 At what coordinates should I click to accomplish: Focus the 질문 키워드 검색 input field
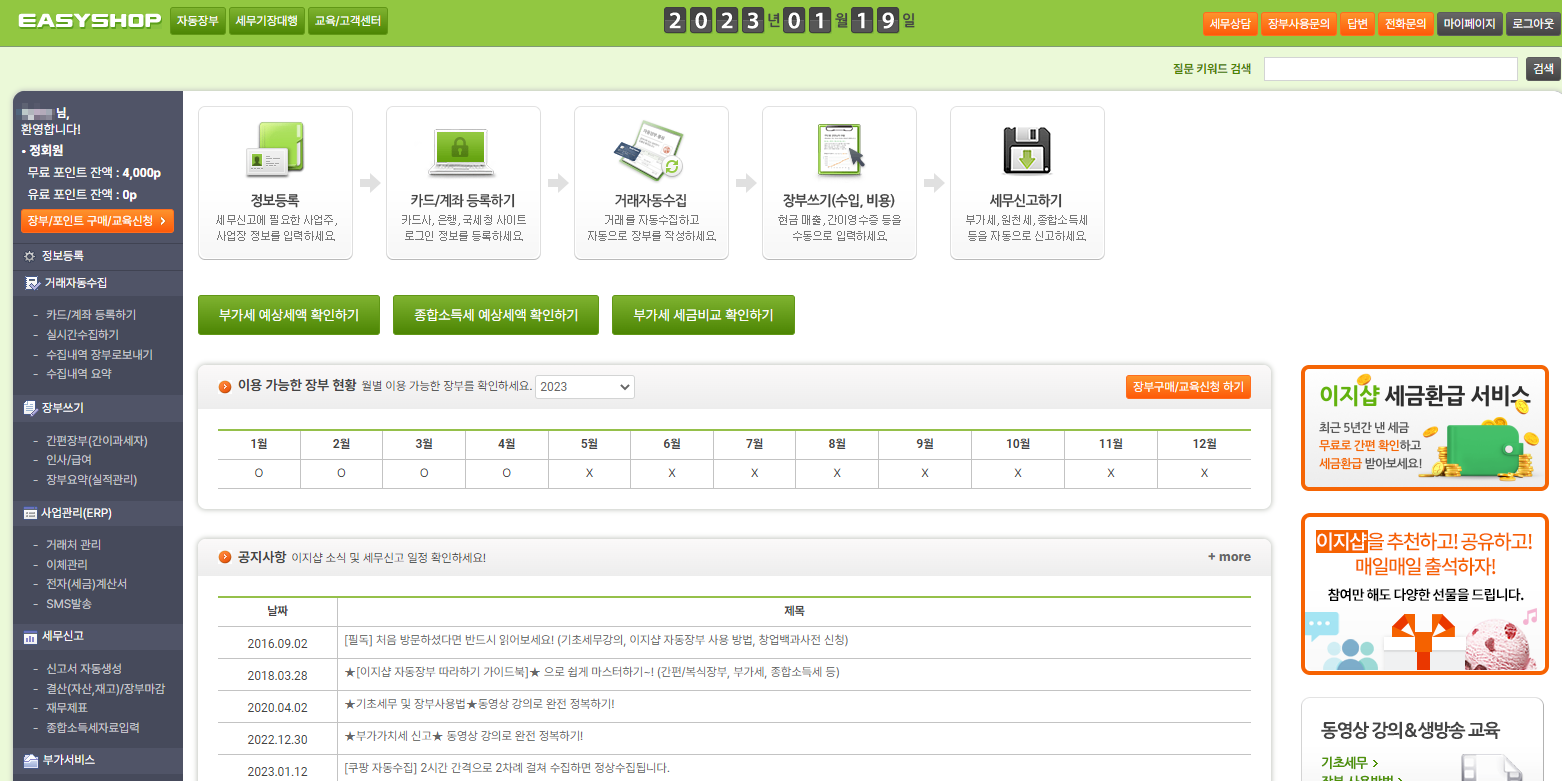point(1391,69)
